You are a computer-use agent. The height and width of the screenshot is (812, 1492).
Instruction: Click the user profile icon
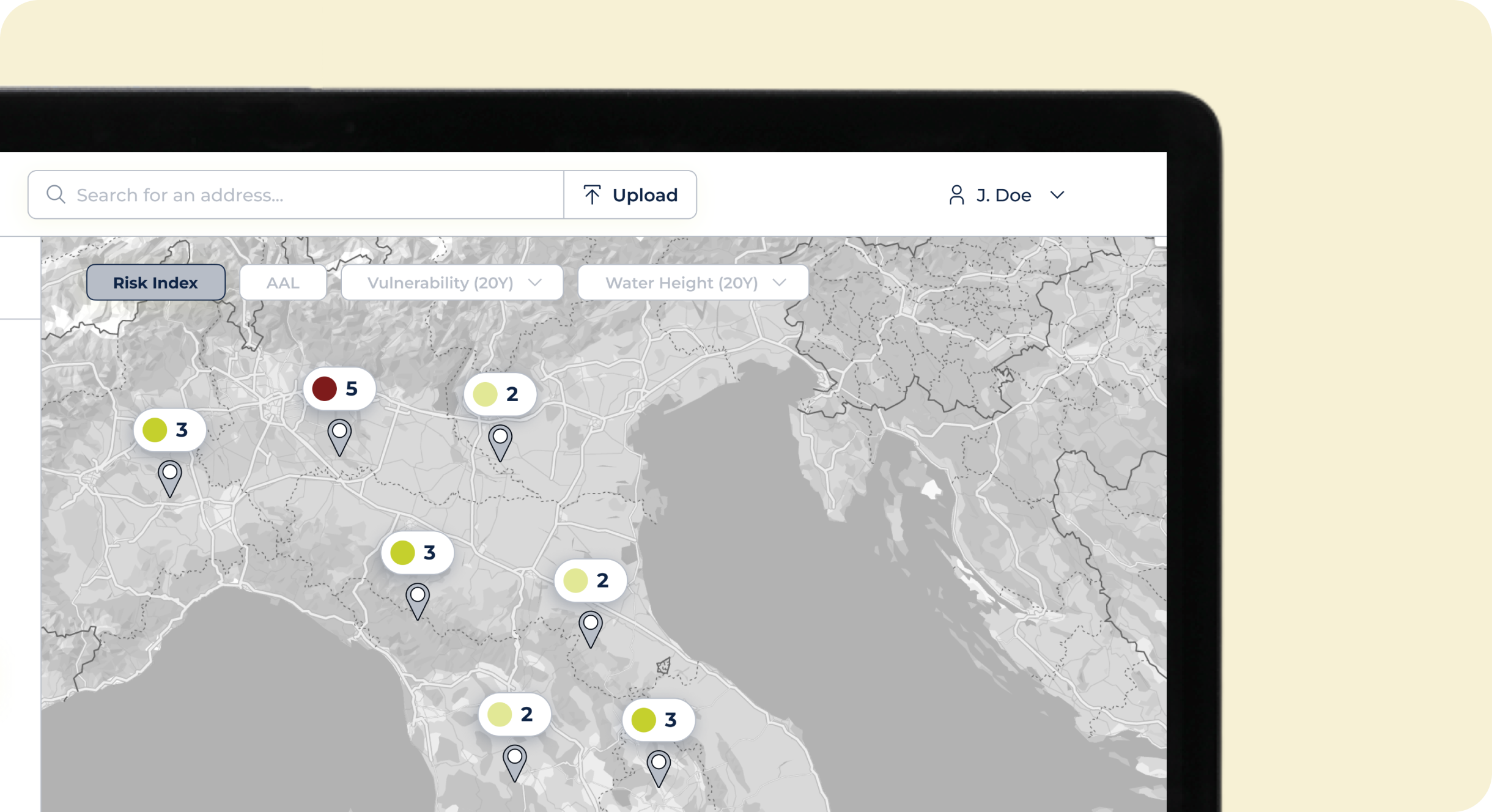point(956,195)
